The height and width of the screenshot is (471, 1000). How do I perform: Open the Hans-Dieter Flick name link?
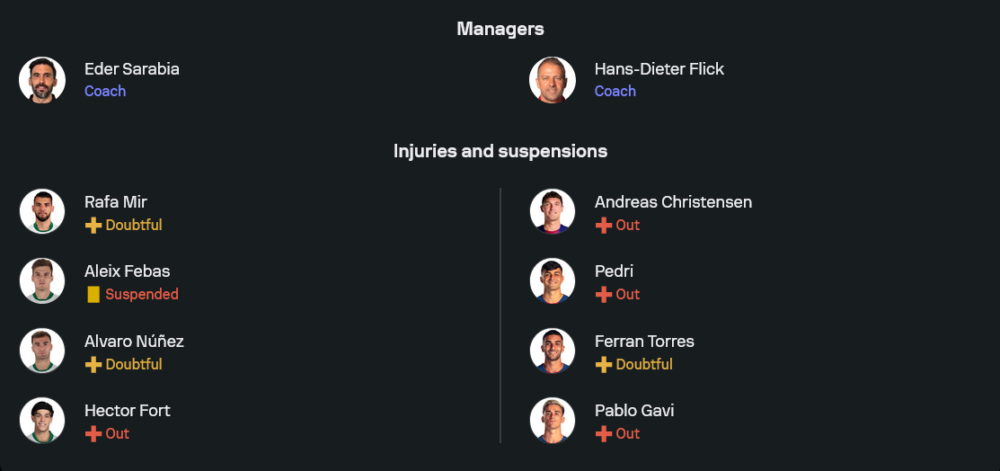coord(659,69)
